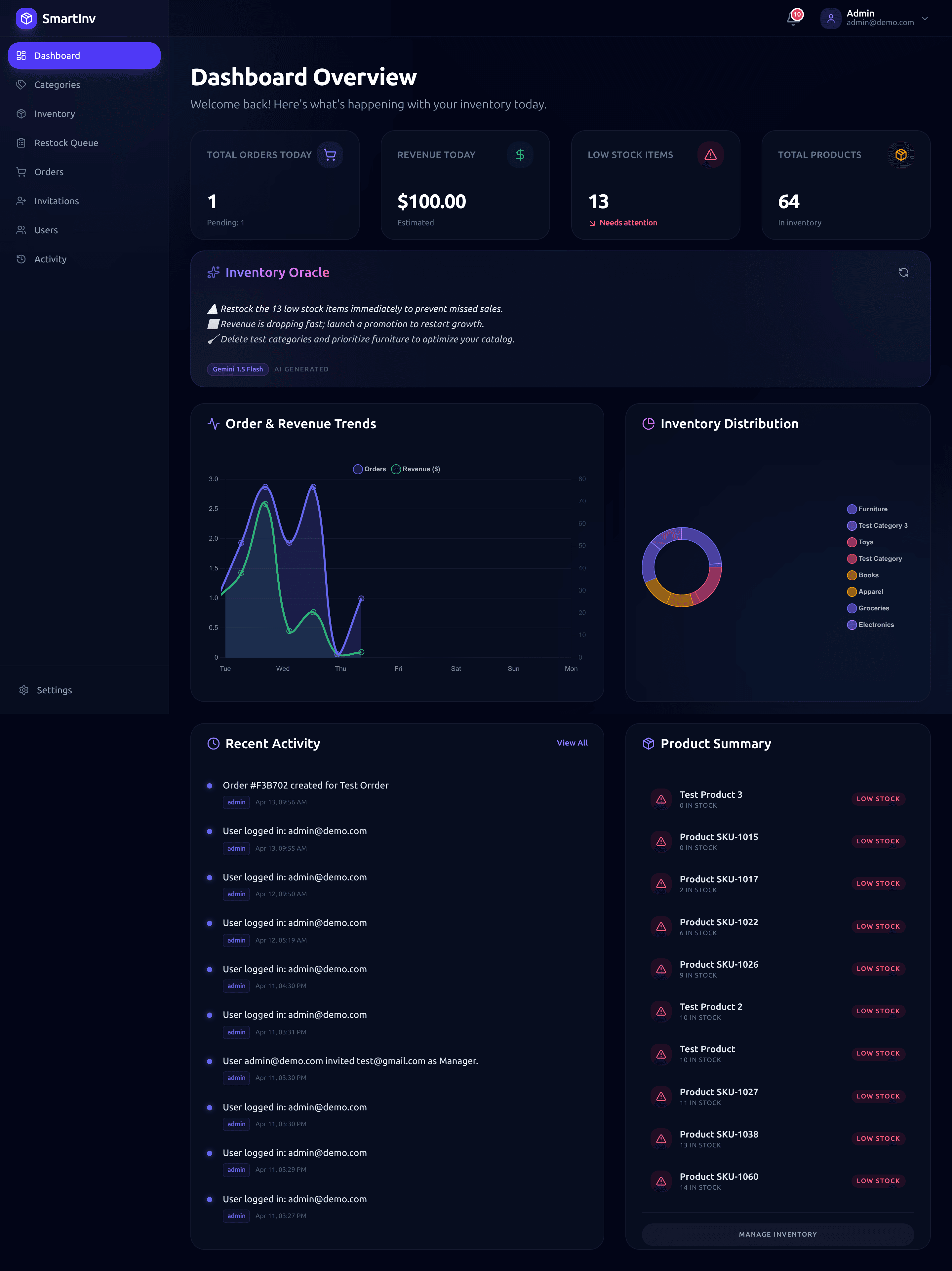The height and width of the screenshot is (1271, 952).
Task: Go to Categories in the sidebar
Action: (84, 85)
